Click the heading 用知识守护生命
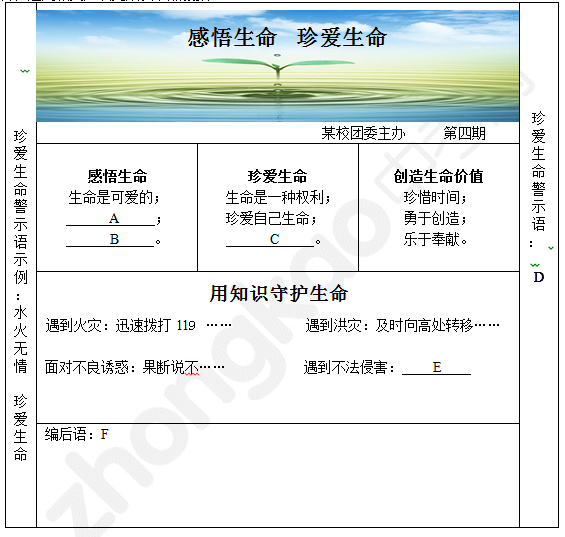Viewport: 565px width, 537px height. click(x=279, y=293)
